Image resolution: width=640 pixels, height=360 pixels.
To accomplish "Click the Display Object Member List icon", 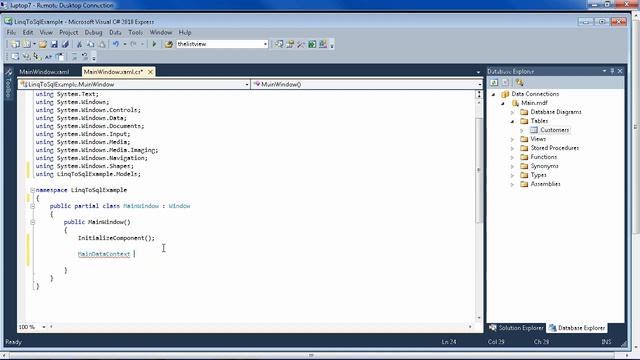I will [15, 56].
